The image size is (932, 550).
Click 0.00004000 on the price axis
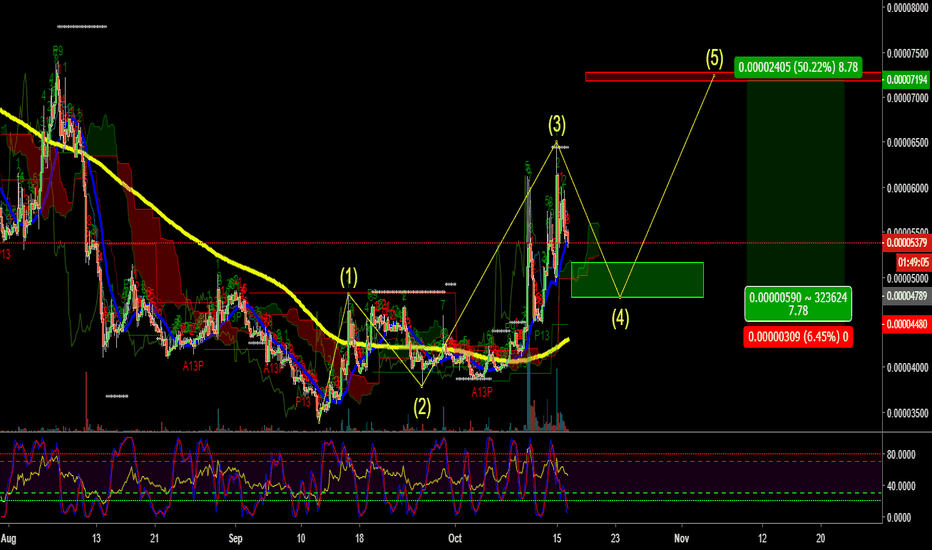[908, 367]
